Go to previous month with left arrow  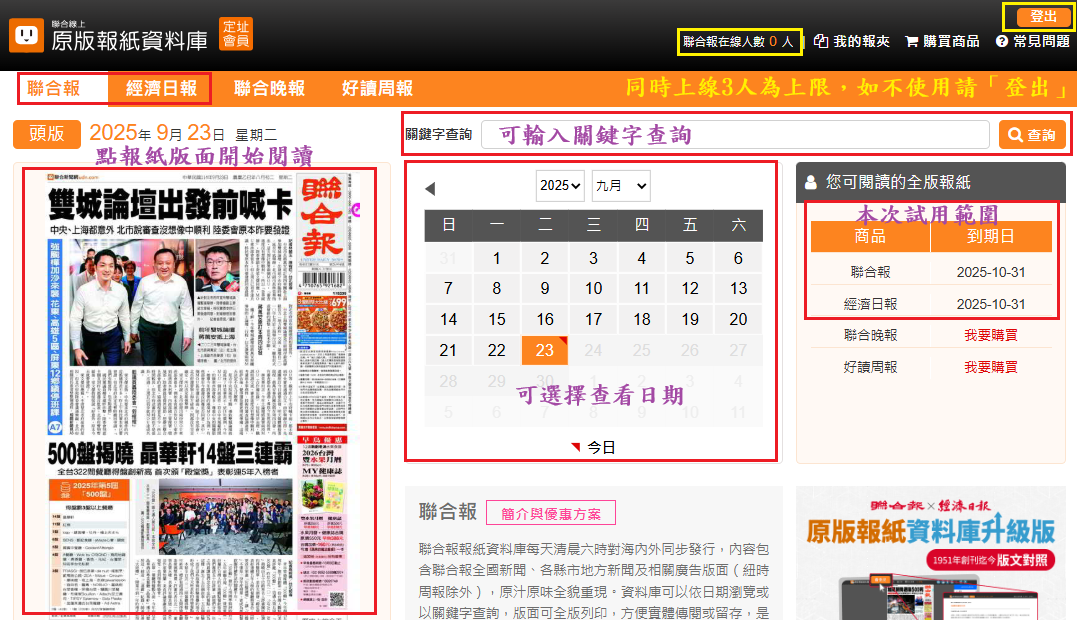[431, 188]
